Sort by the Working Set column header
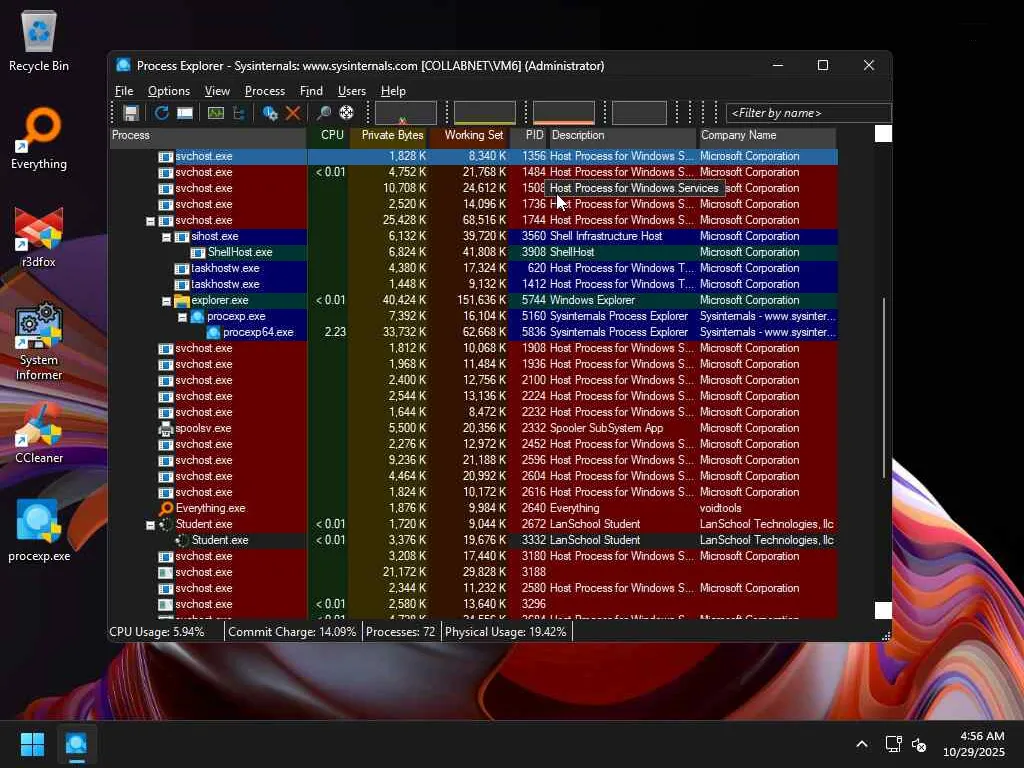Viewport: 1024px width, 768px height. pyautogui.click(x=470, y=135)
